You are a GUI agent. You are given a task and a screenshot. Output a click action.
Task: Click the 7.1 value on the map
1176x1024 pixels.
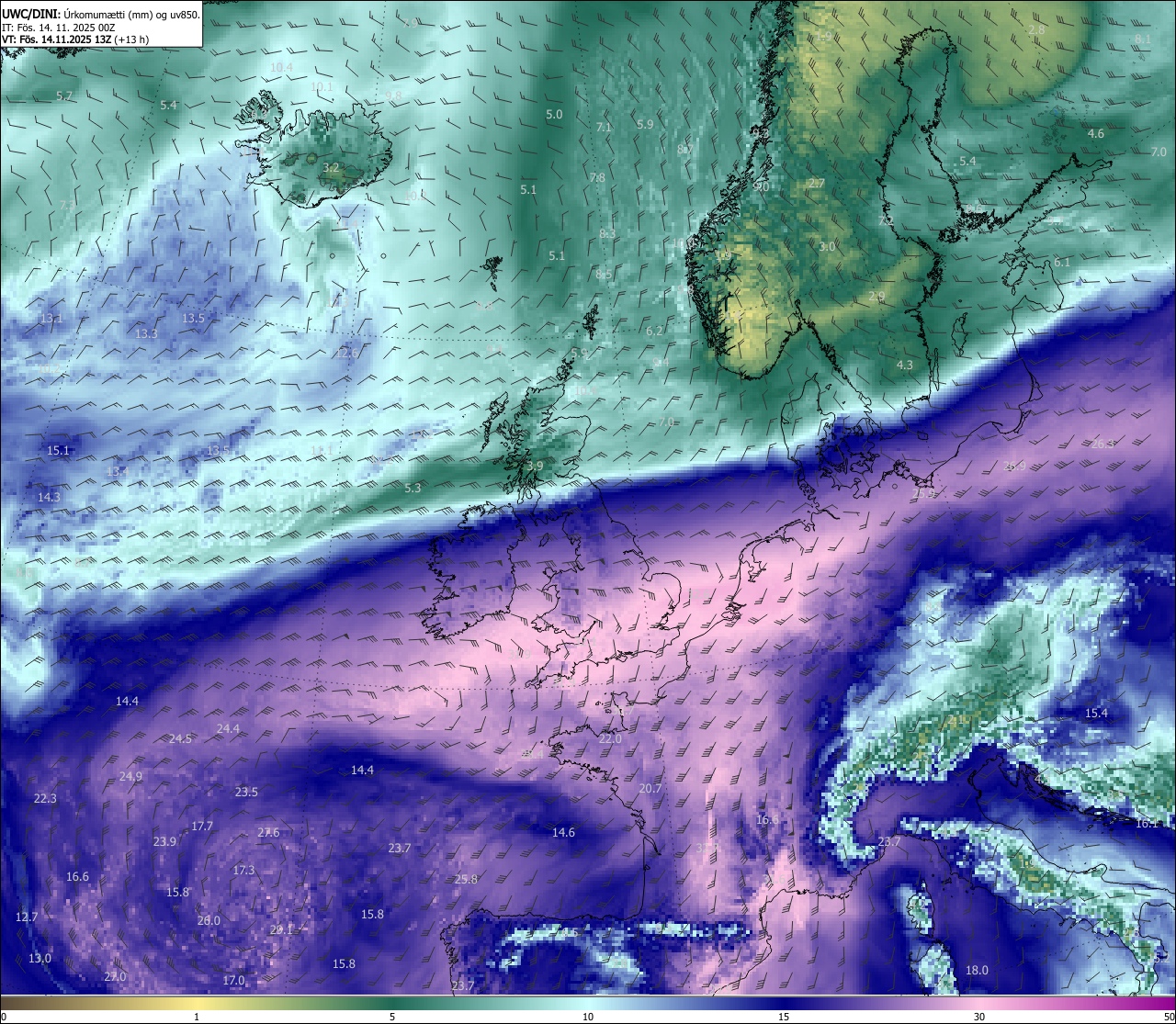click(x=604, y=128)
